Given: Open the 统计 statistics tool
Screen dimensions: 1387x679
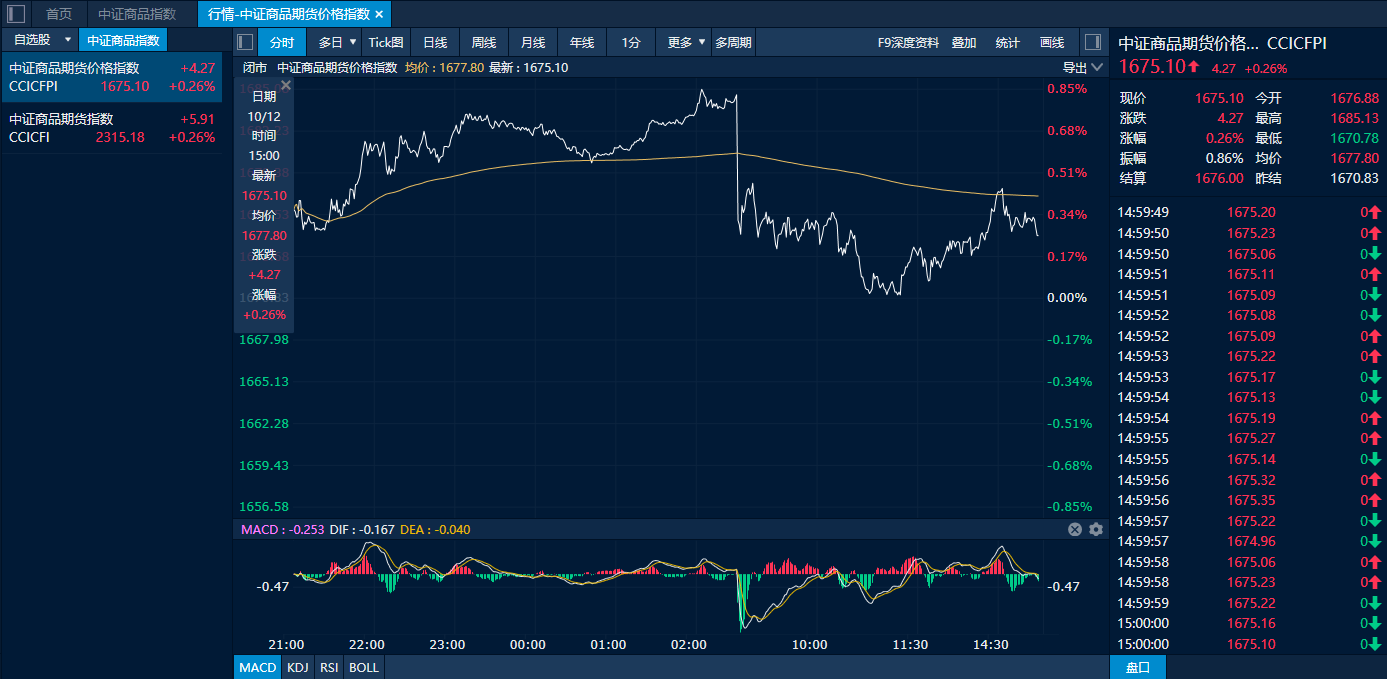Looking at the screenshot, I should click(1008, 42).
